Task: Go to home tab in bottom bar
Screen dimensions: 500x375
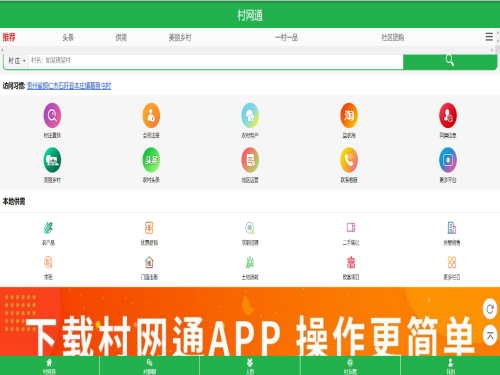Action: click(x=49, y=366)
